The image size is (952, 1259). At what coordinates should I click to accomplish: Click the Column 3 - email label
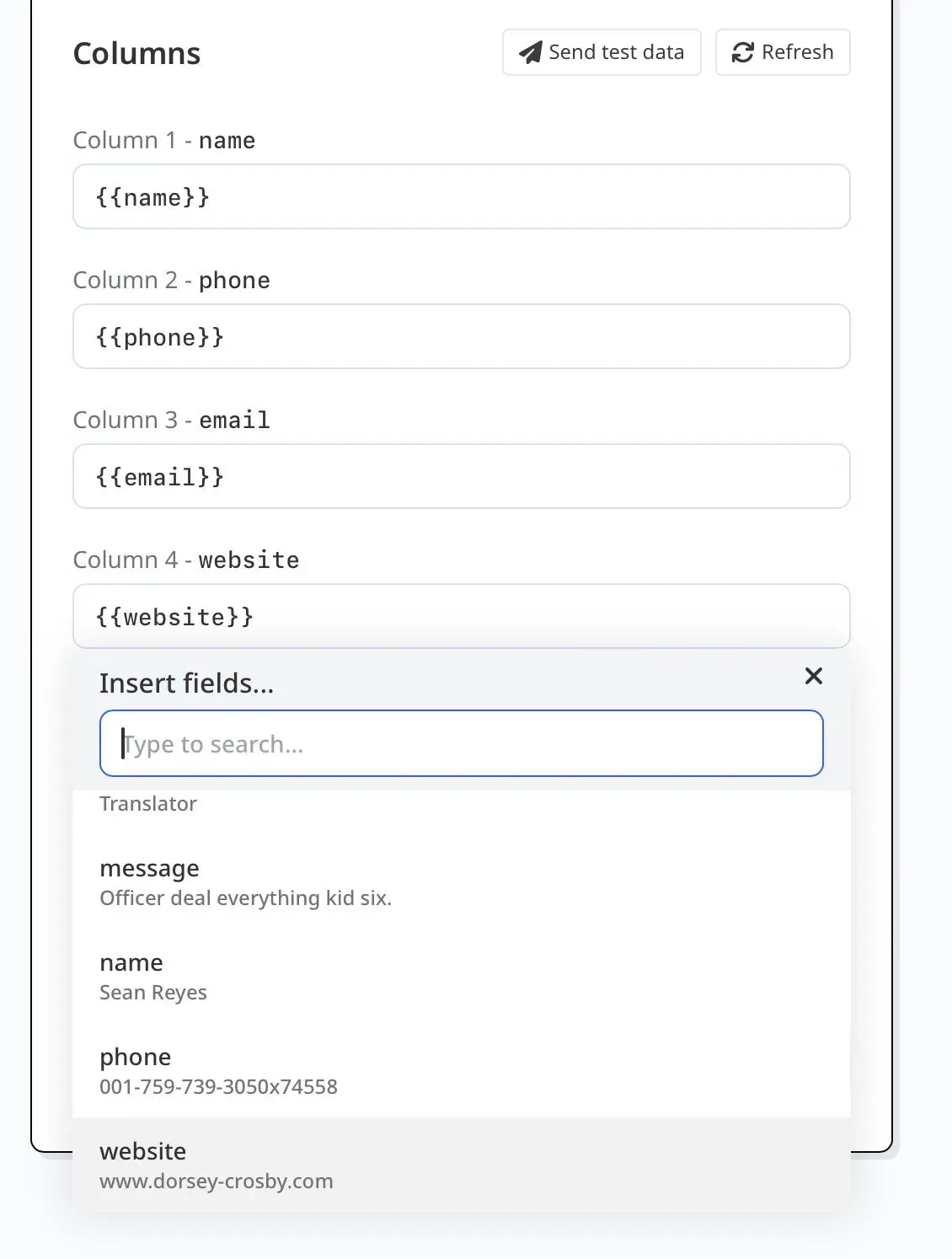tap(172, 421)
